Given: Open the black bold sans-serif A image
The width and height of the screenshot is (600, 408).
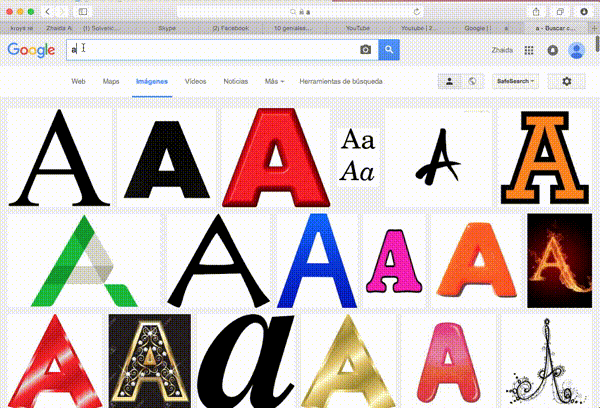Looking at the screenshot, I should [167, 158].
